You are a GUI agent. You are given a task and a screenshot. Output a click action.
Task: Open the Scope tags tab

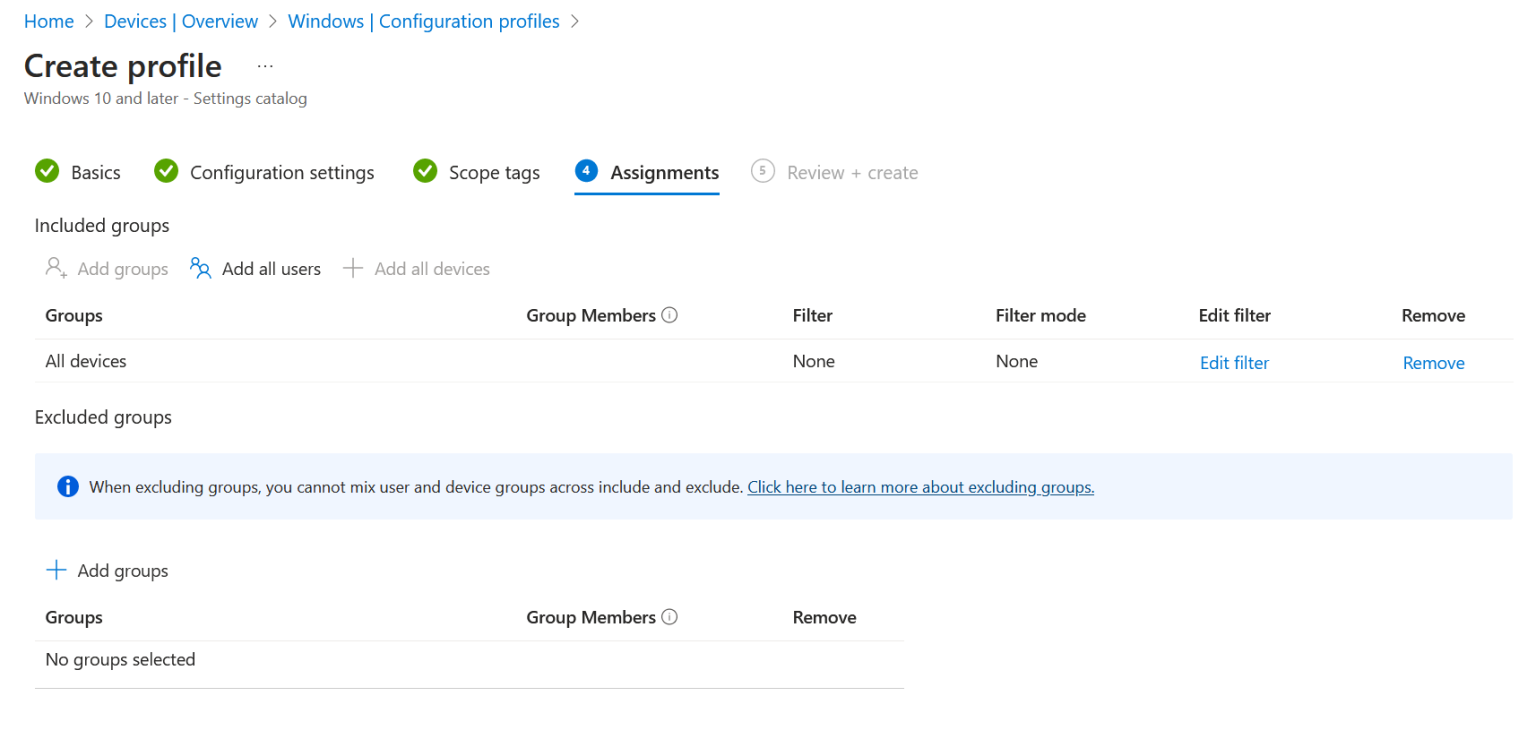pyautogui.click(x=494, y=173)
